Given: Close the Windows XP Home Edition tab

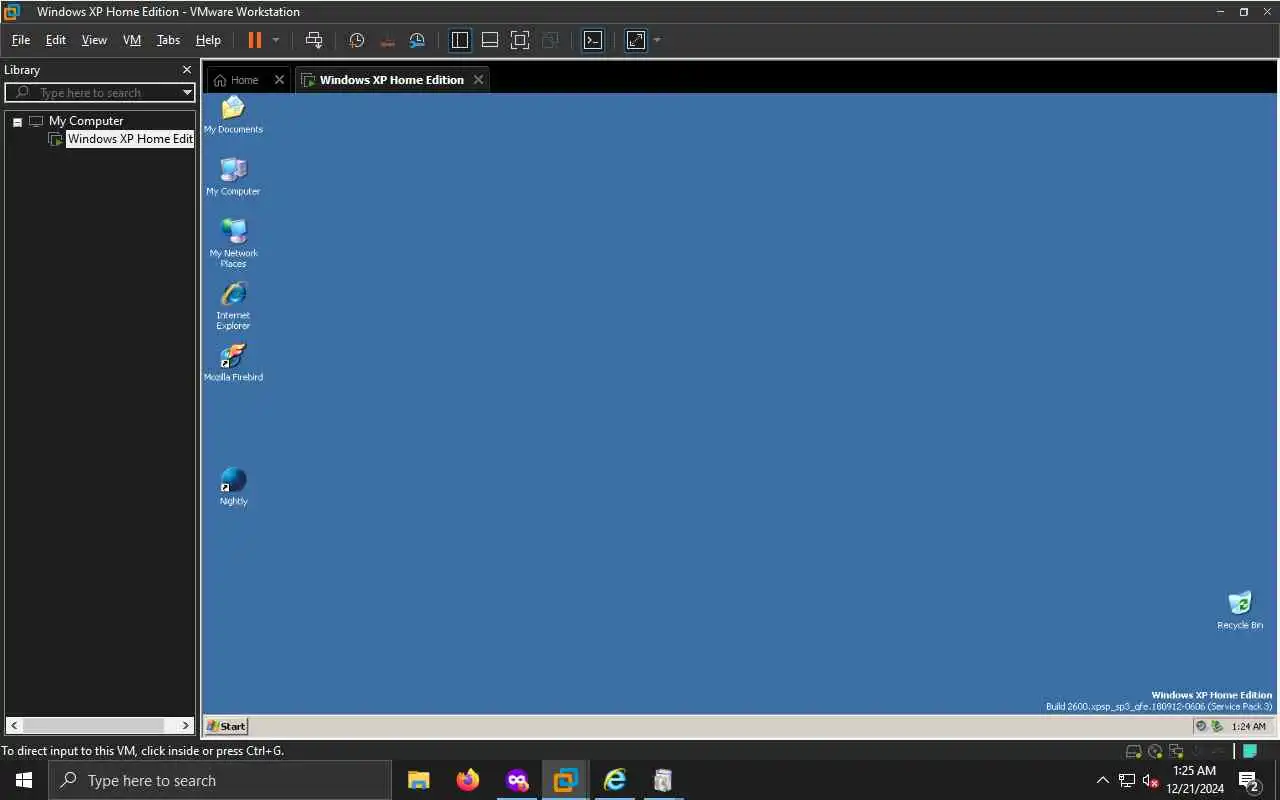Looking at the screenshot, I should point(479,80).
